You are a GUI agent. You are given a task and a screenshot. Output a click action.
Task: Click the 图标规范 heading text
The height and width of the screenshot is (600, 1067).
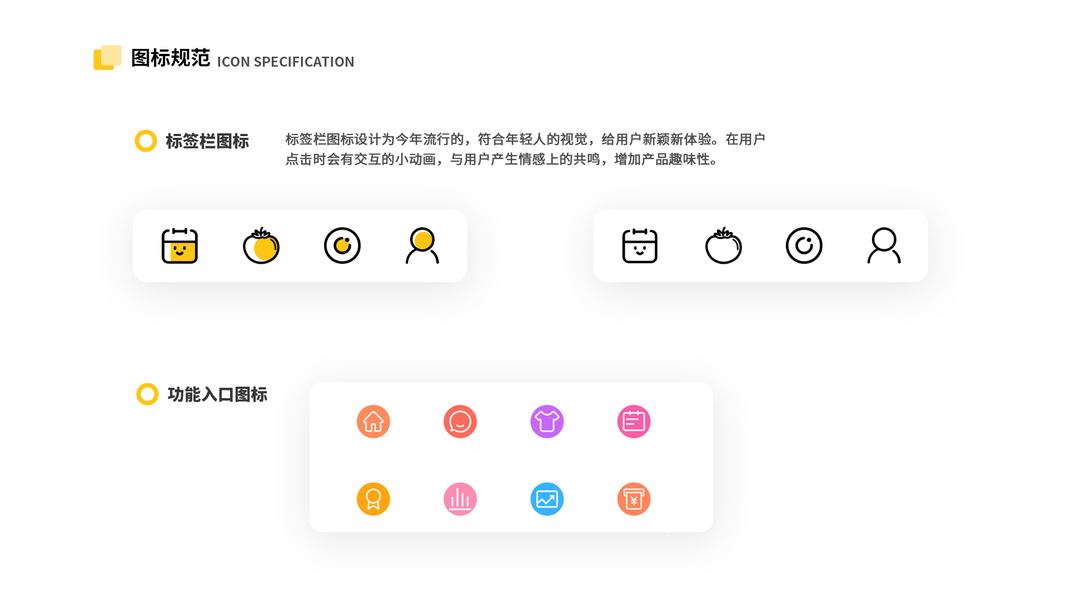click(170, 59)
